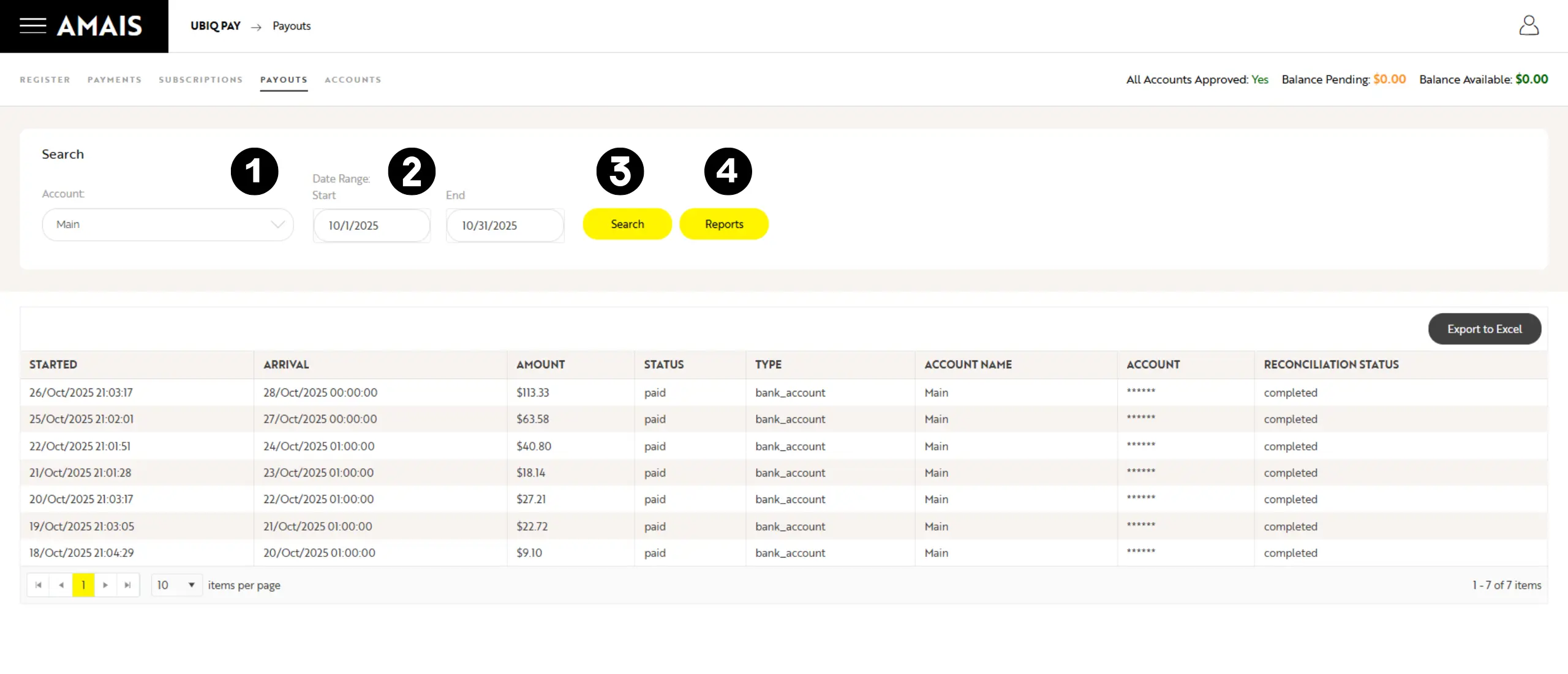
Task: Click the Reports button
Action: 724,224
